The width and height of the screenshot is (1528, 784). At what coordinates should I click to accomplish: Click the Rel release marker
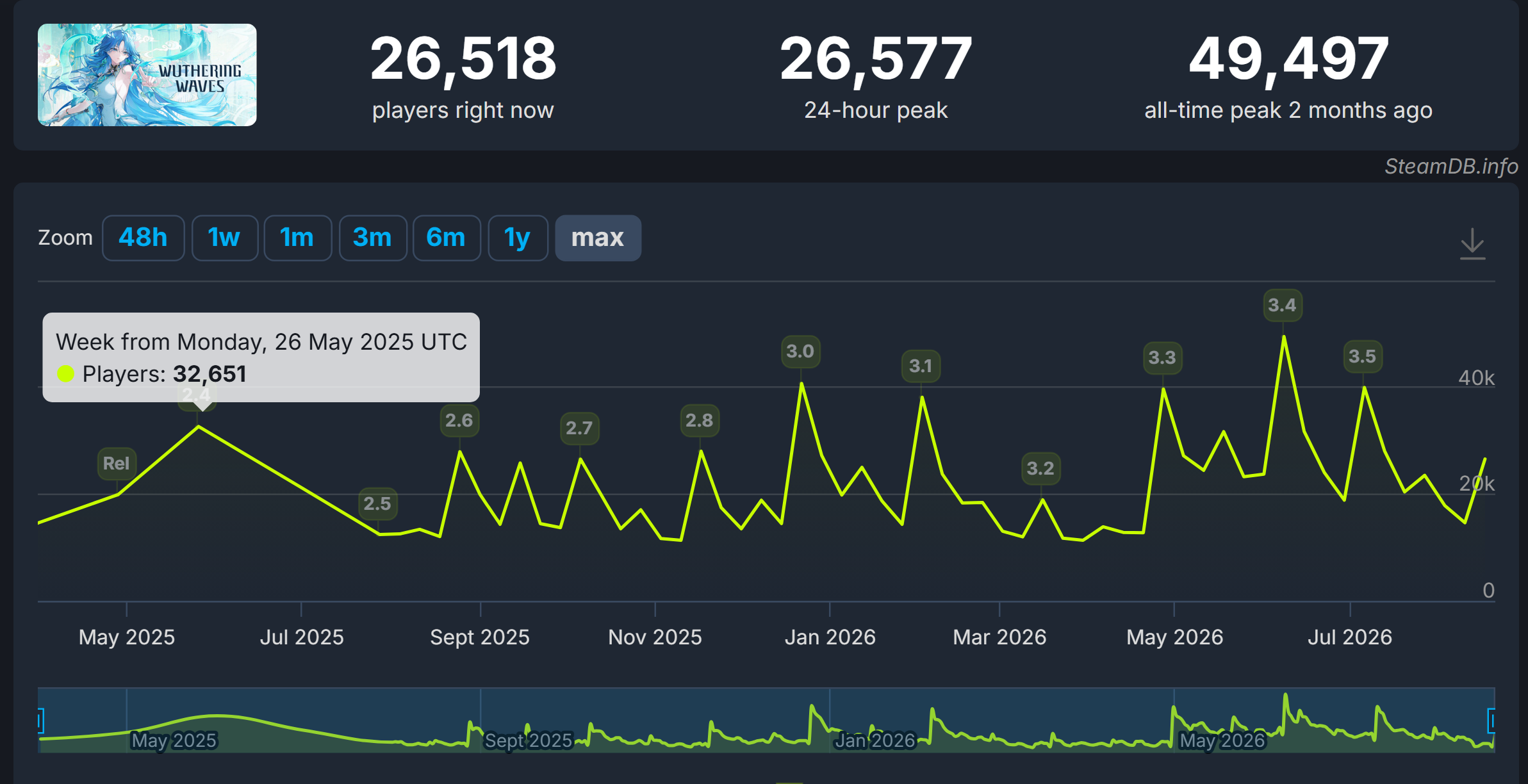pyautogui.click(x=117, y=463)
